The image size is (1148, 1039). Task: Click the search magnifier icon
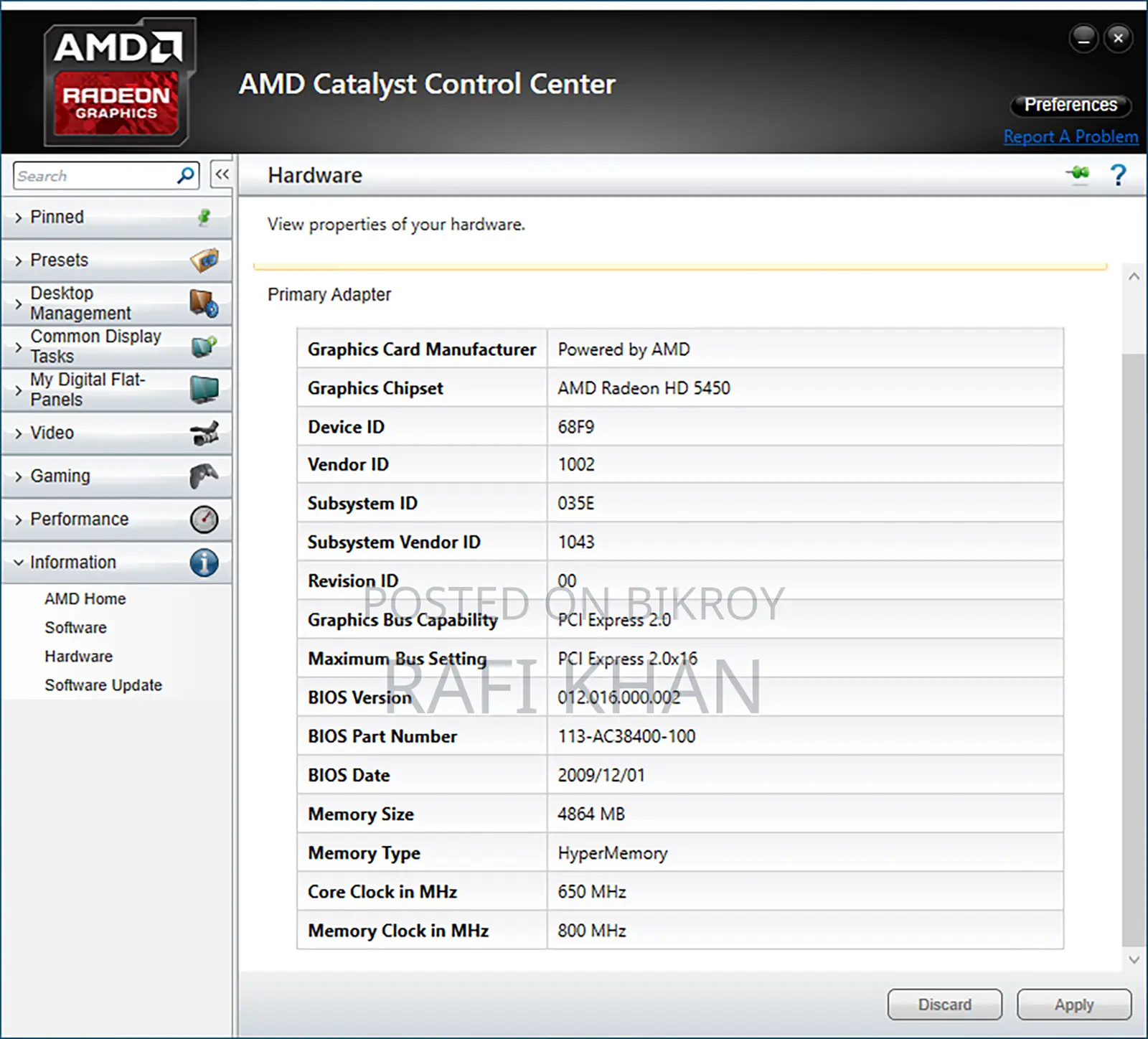(x=186, y=175)
